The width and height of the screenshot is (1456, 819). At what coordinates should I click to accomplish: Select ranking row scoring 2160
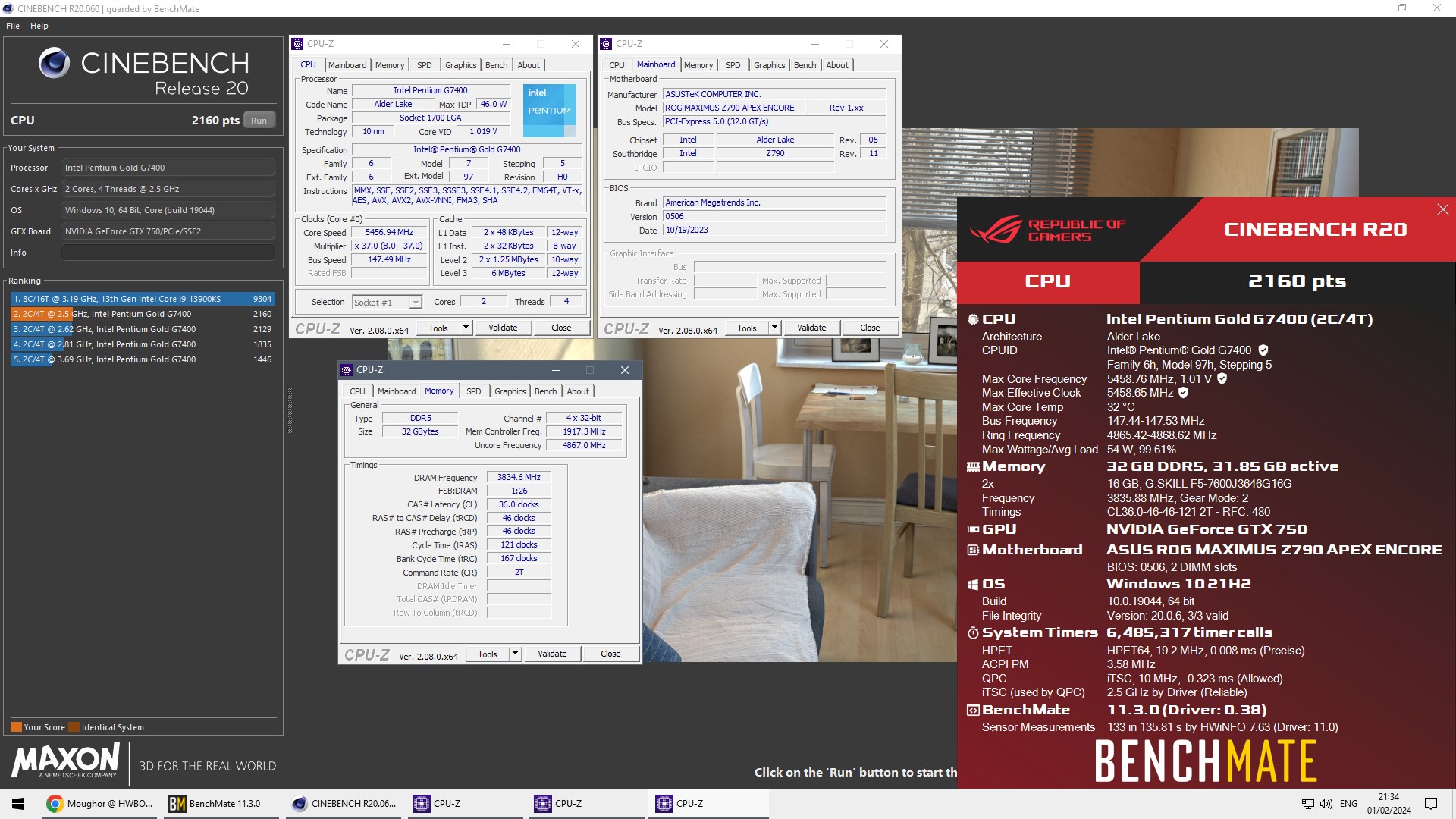click(142, 314)
